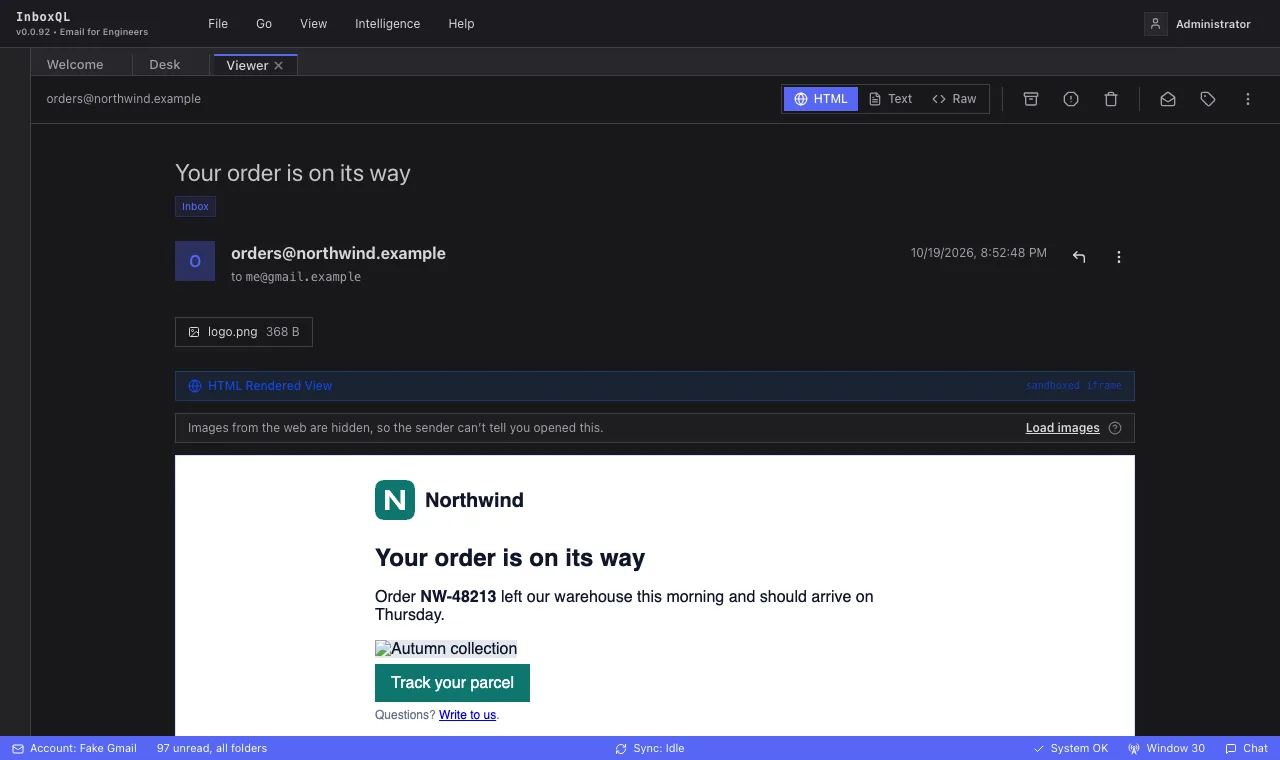Click the Write to us link
Image resolution: width=1280 pixels, height=760 pixels.
tap(467, 715)
